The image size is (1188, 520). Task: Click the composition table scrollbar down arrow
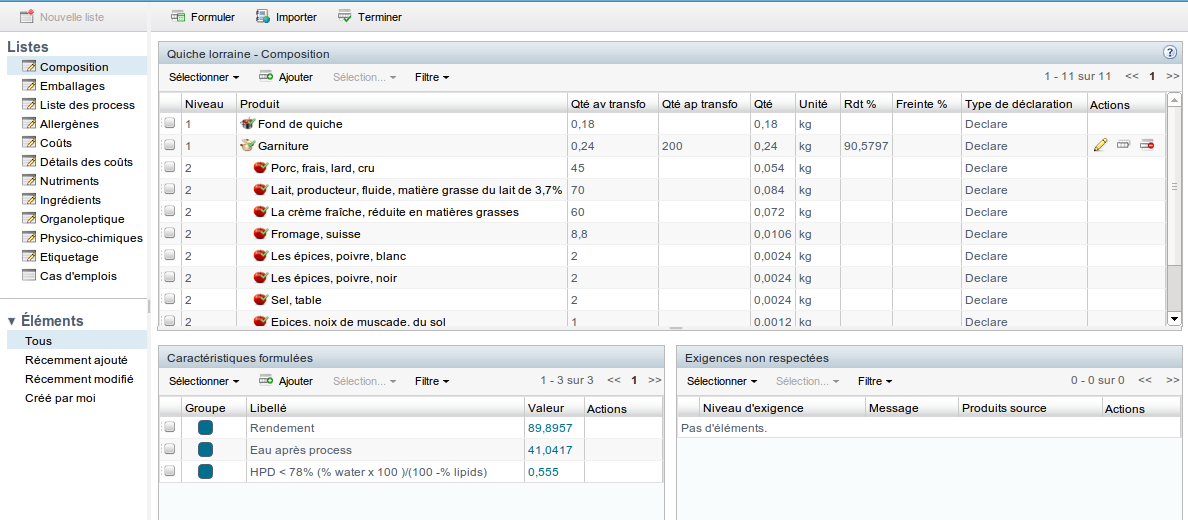coord(1174,319)
